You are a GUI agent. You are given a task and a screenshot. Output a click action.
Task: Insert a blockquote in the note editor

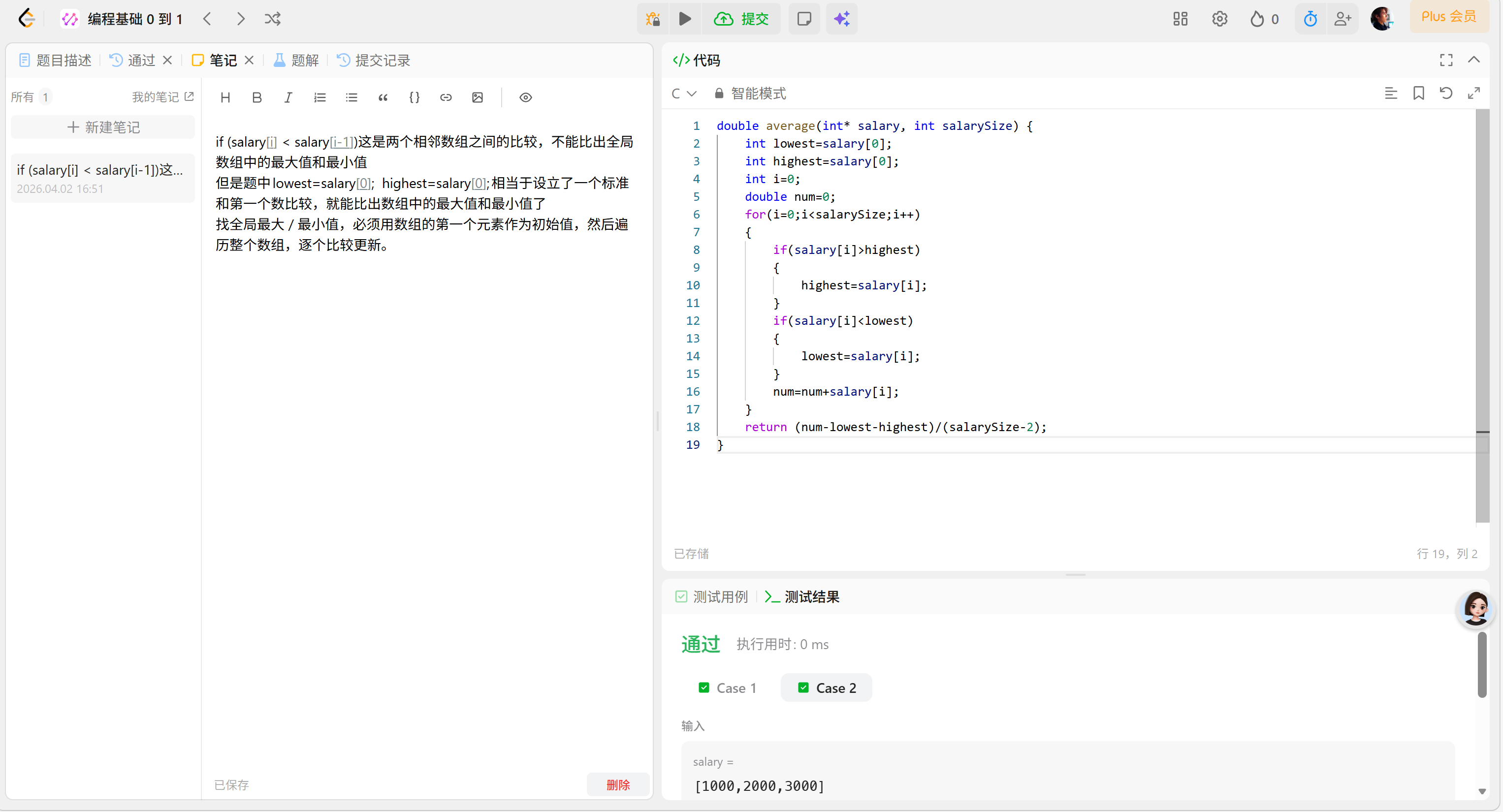(x=384, y=97)
